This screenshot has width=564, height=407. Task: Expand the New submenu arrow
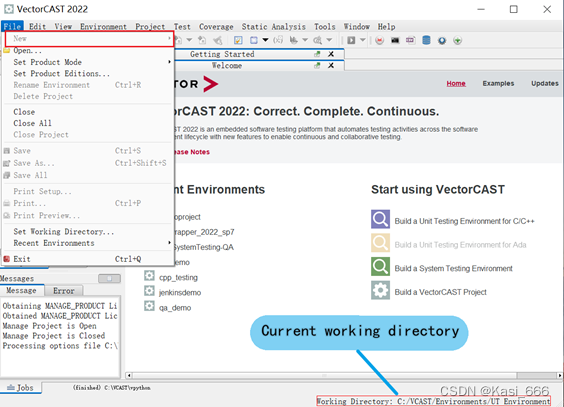coord(169,38)
